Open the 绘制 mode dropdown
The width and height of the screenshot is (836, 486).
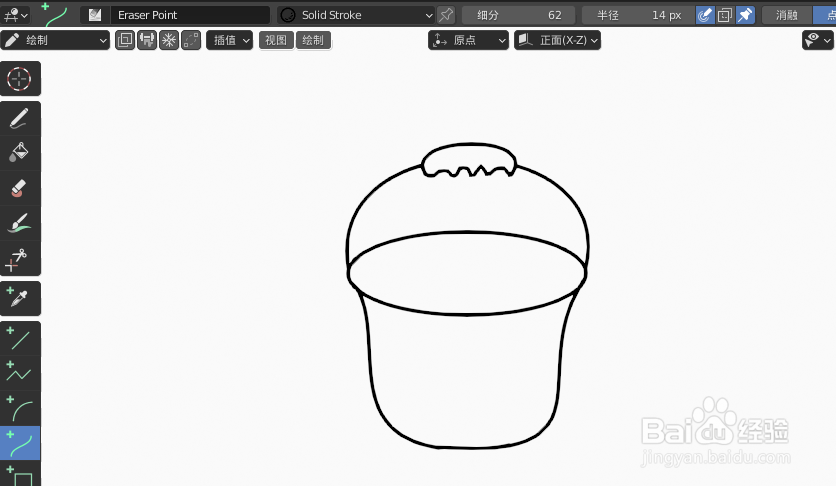[x=55, y=40]
